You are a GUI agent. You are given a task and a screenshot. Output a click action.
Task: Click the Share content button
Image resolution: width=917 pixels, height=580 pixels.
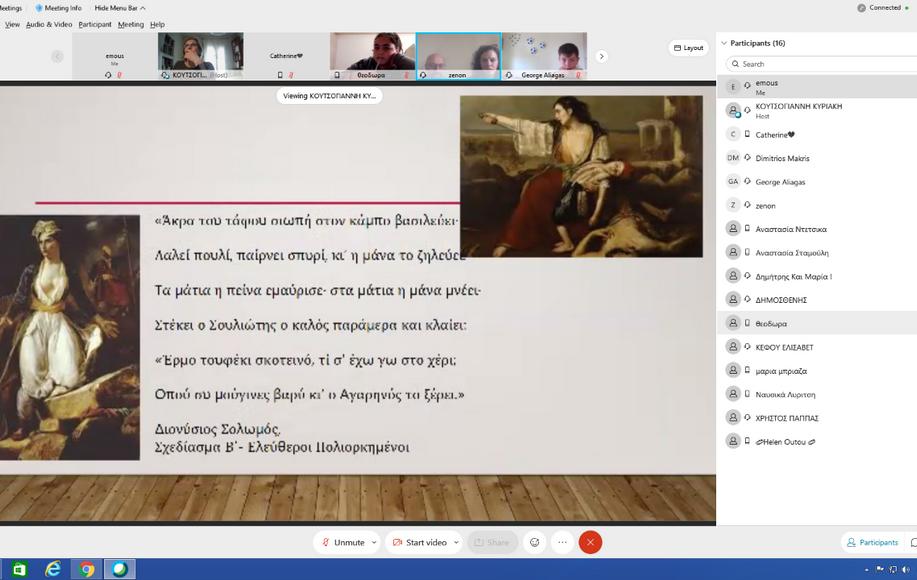click(x=492, y=543)
